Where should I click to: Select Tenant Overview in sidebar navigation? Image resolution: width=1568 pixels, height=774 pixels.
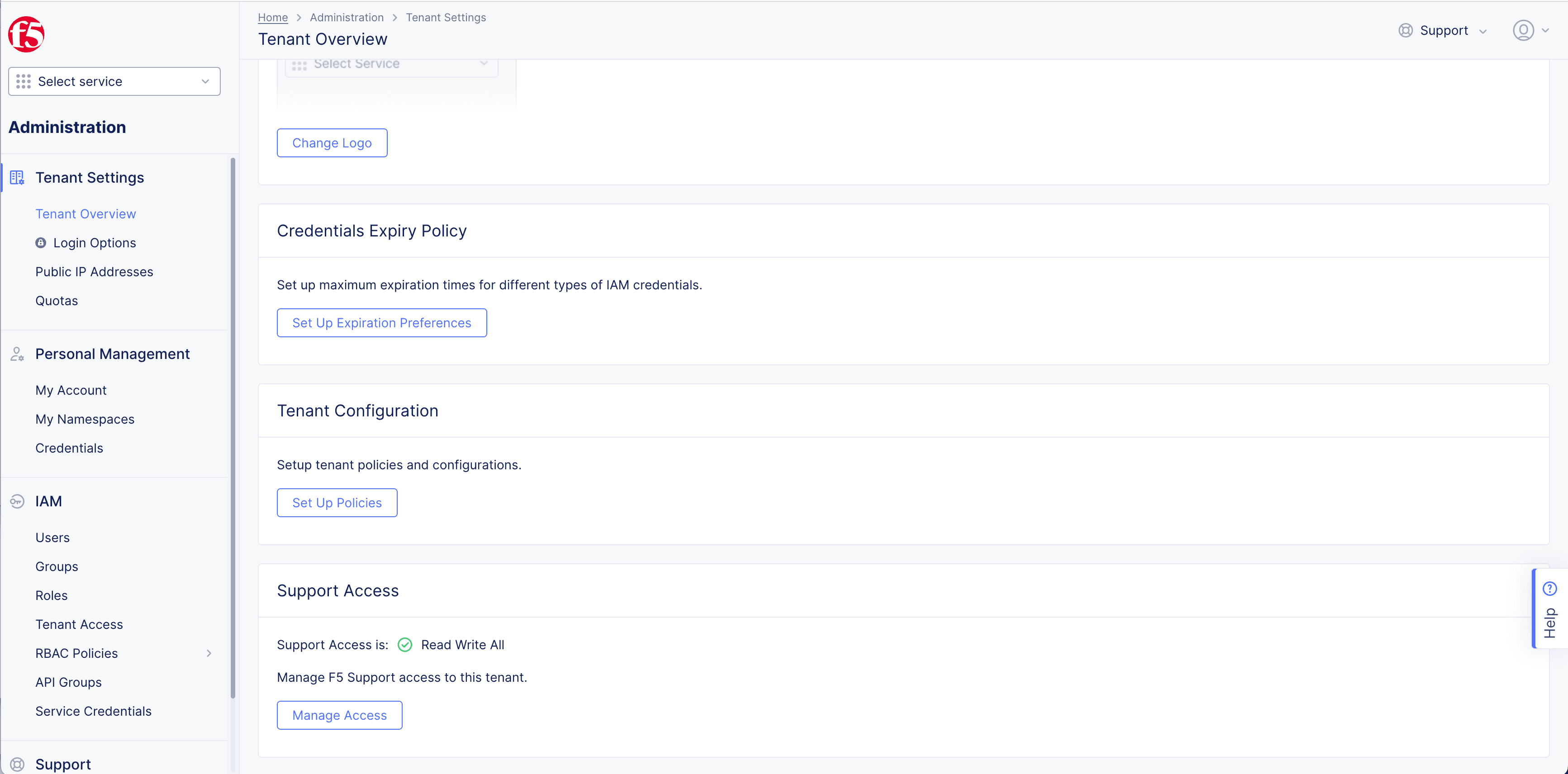(x=86, y=214)
